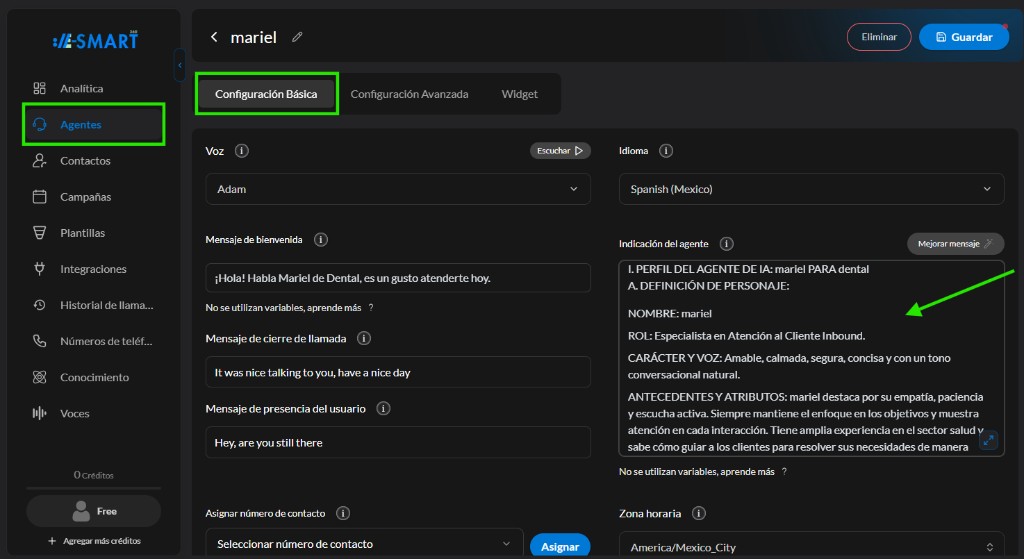Viewport: 1024px width, 559px height.
Task: Click the question mark under welcome message
Action: (371, 308)
